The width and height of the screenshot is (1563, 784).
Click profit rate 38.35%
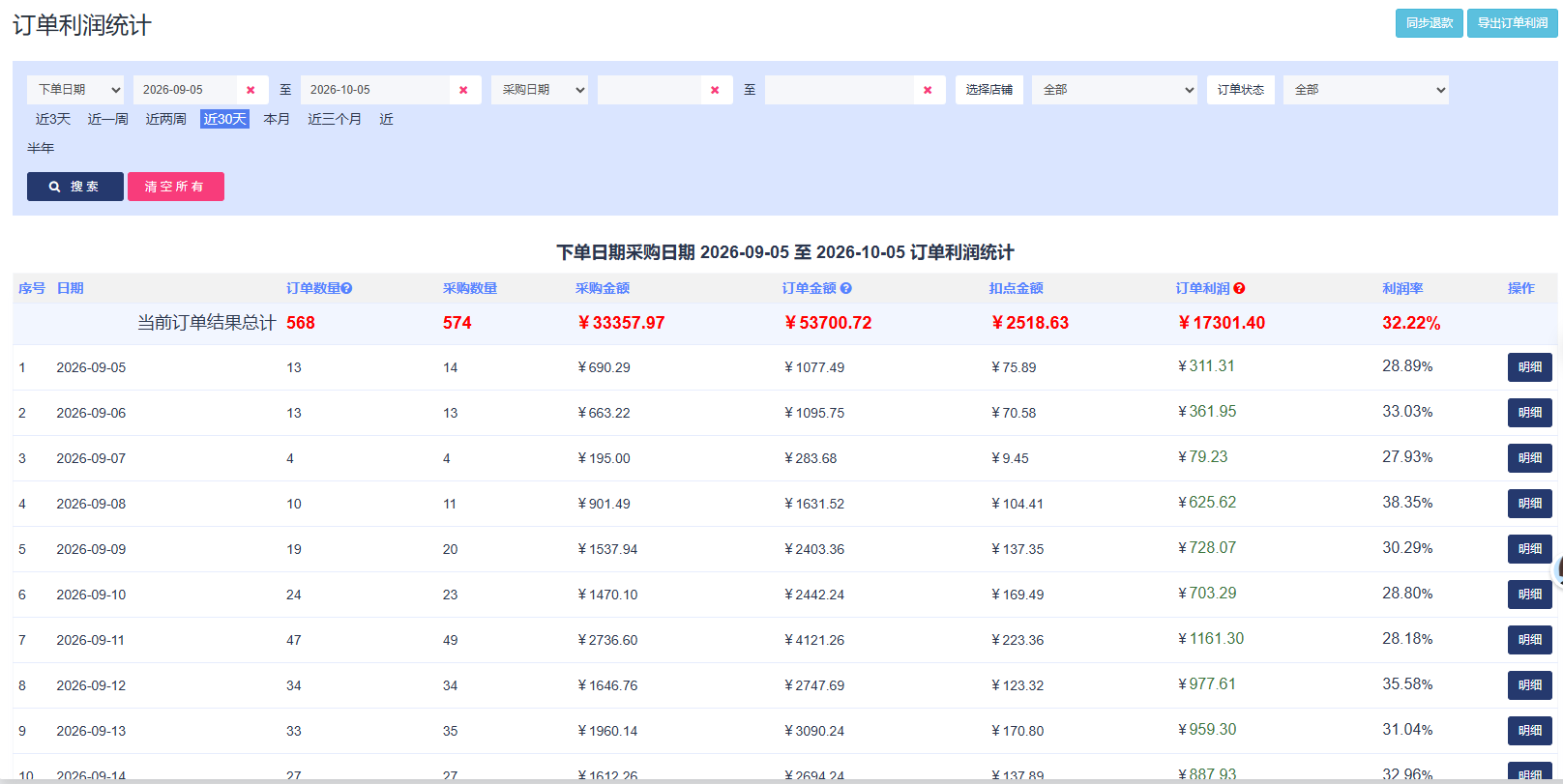[1407, 503]
